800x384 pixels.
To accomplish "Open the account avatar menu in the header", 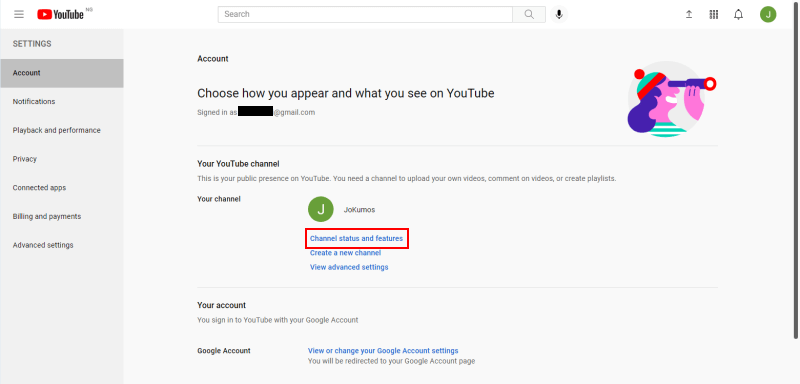I will coord(768,14).
